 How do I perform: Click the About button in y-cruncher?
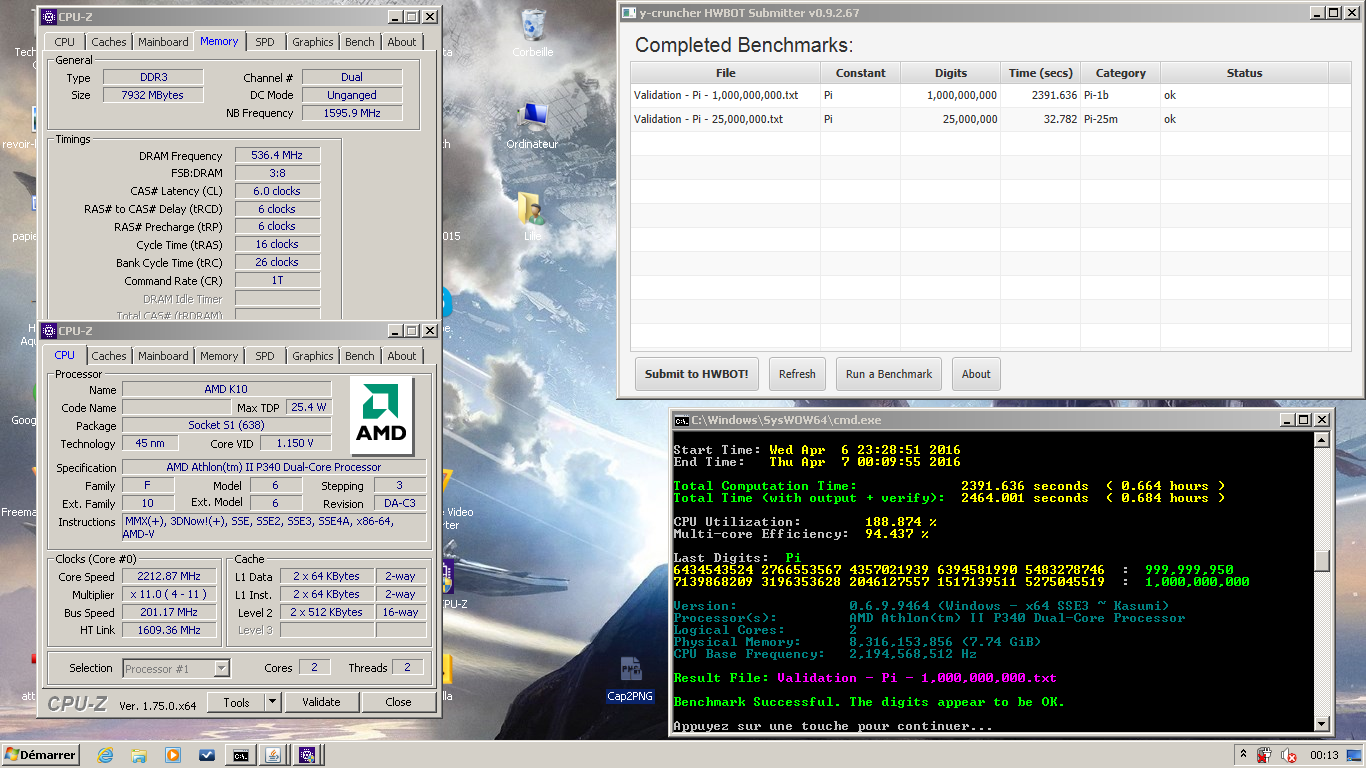(x=976, y=374)
